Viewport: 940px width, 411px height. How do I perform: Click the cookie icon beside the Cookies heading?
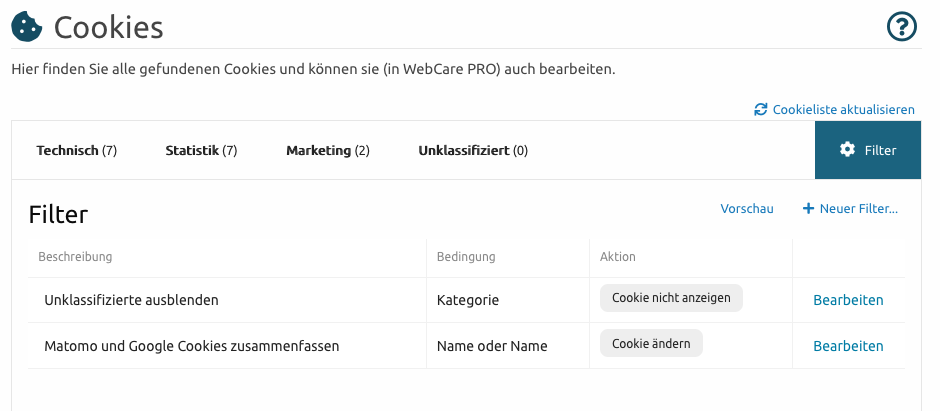click(27, 27)
